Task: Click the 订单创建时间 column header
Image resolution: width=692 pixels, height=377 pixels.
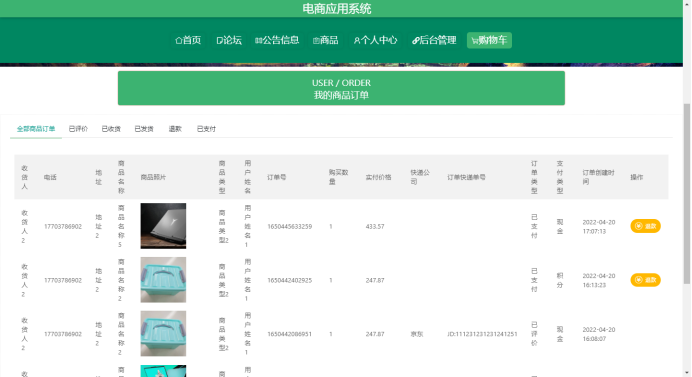Action: pyautogui.click(x=598, y=177)
